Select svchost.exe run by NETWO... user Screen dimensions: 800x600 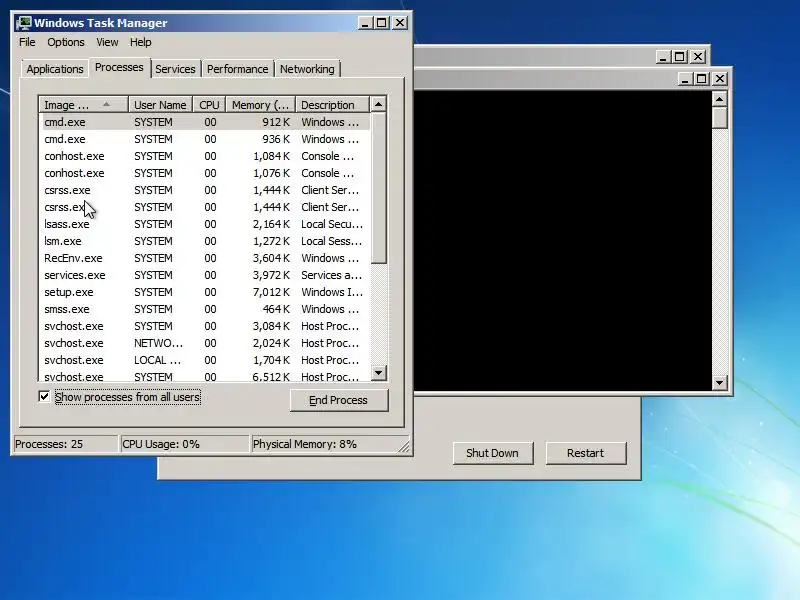204,343
